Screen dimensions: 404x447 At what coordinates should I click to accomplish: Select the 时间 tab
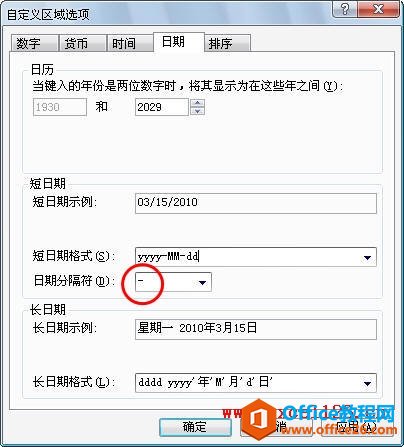130,43
